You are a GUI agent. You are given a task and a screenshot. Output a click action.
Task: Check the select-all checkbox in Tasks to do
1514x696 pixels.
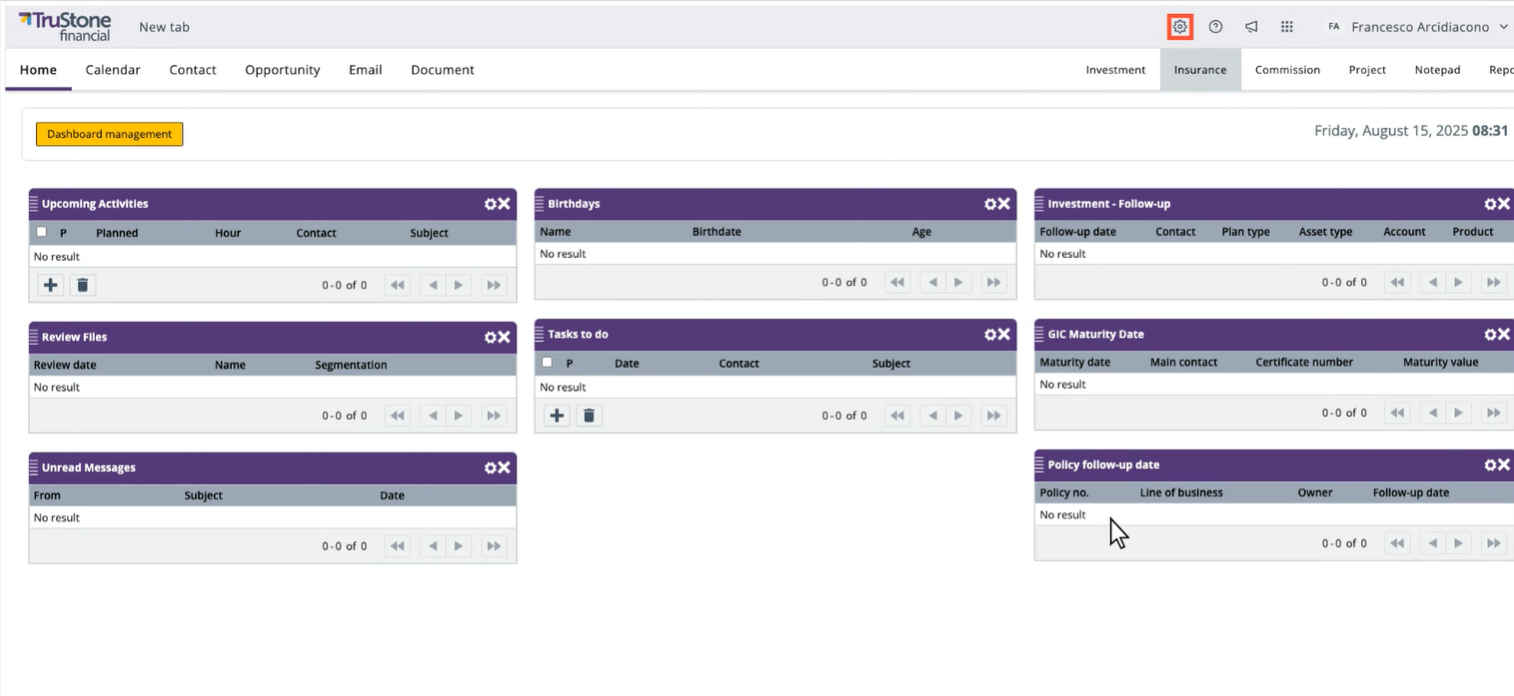(547, 363)
